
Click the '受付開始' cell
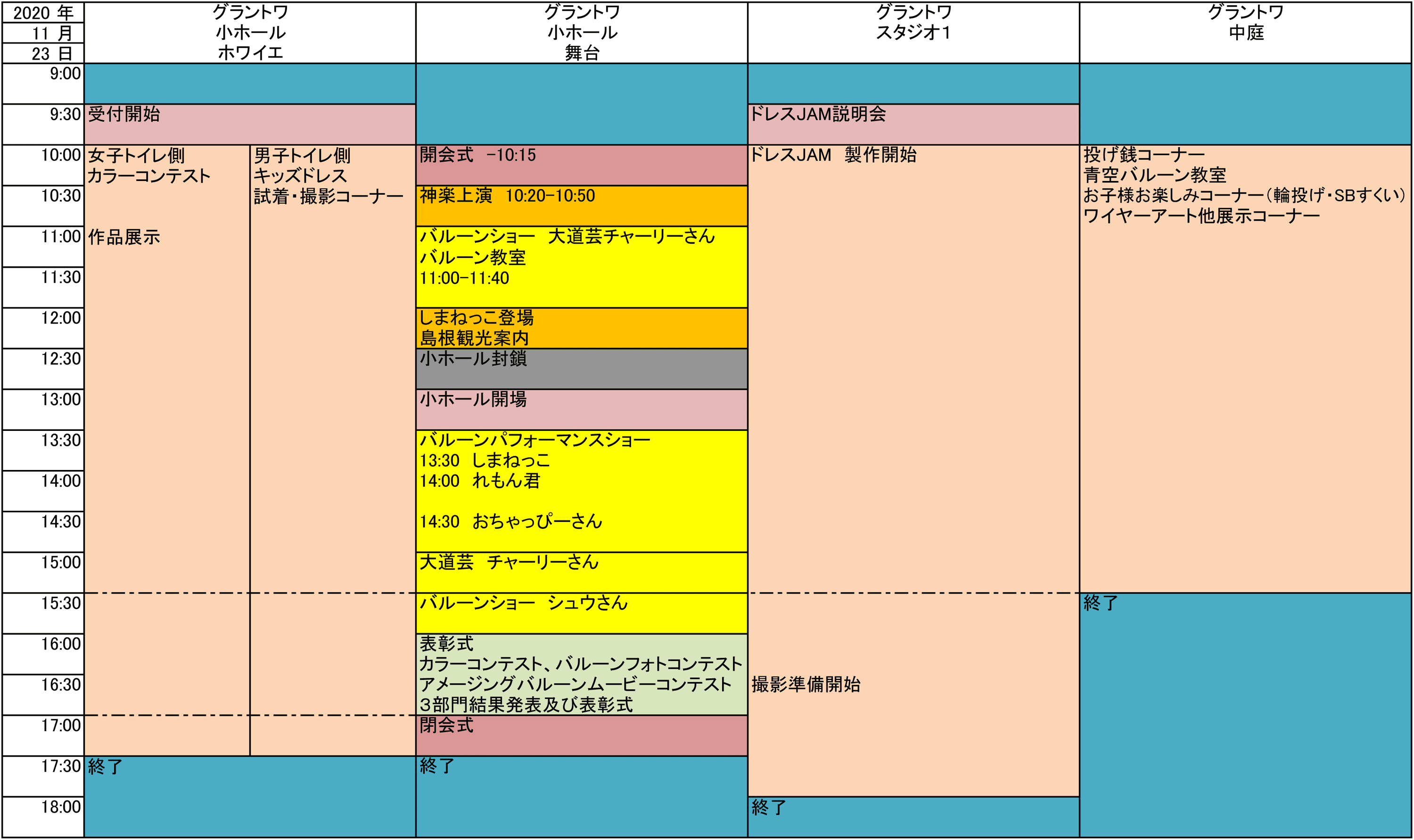pos(250,124)
